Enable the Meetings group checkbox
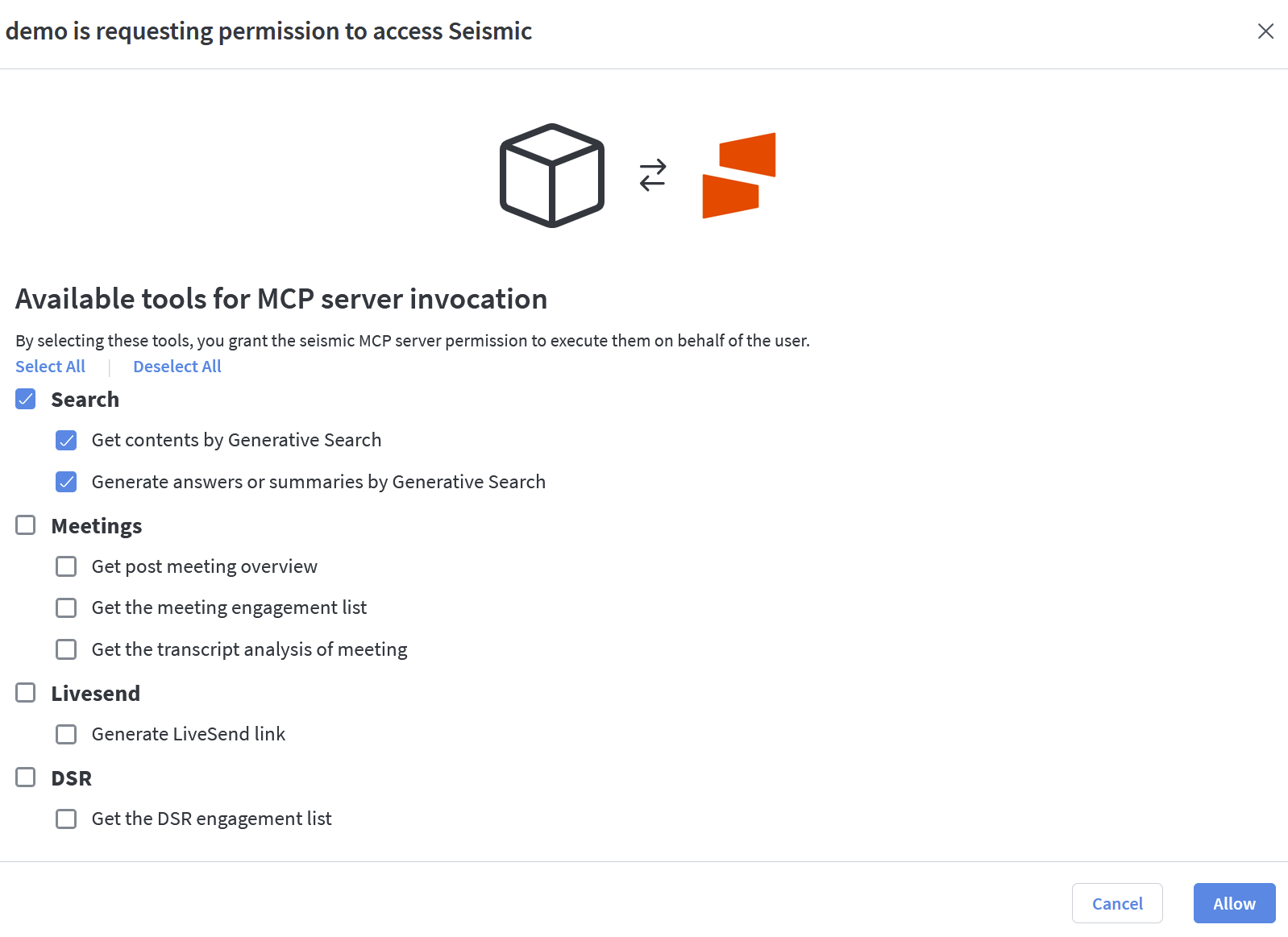 pos(26,525)
